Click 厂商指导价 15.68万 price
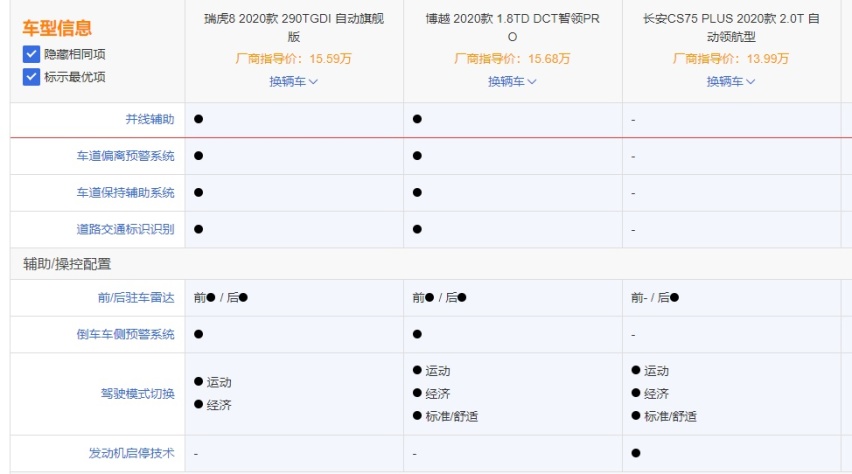 512,59
